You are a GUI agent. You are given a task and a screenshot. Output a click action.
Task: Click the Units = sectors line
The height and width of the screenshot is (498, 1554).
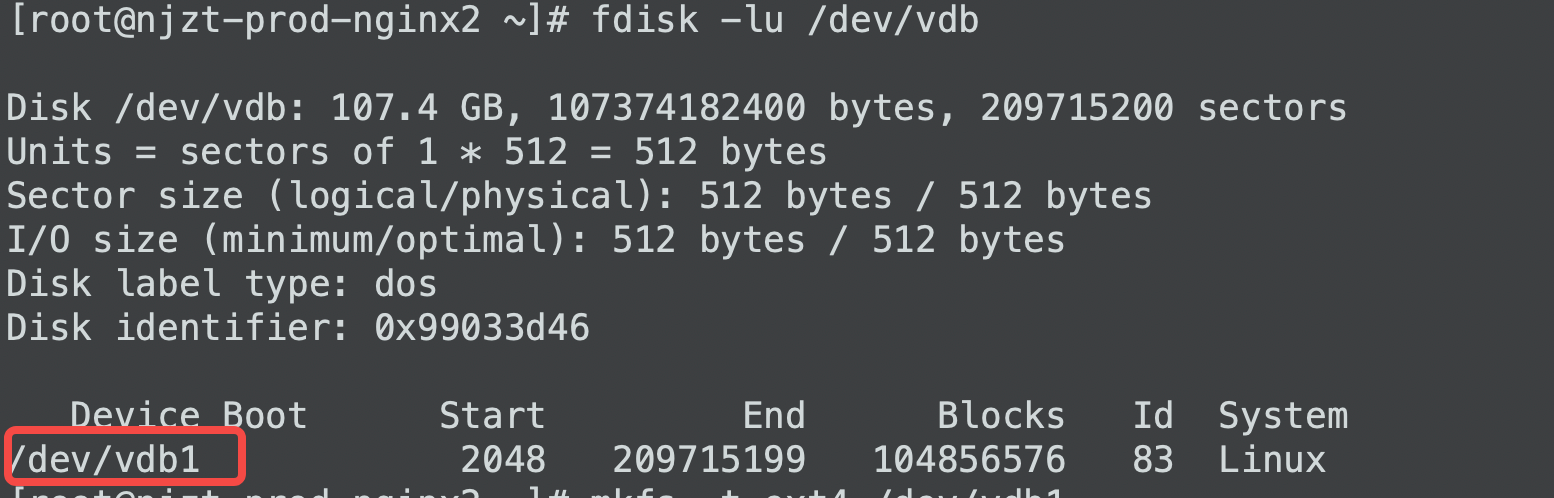click(x=417, y=152)
